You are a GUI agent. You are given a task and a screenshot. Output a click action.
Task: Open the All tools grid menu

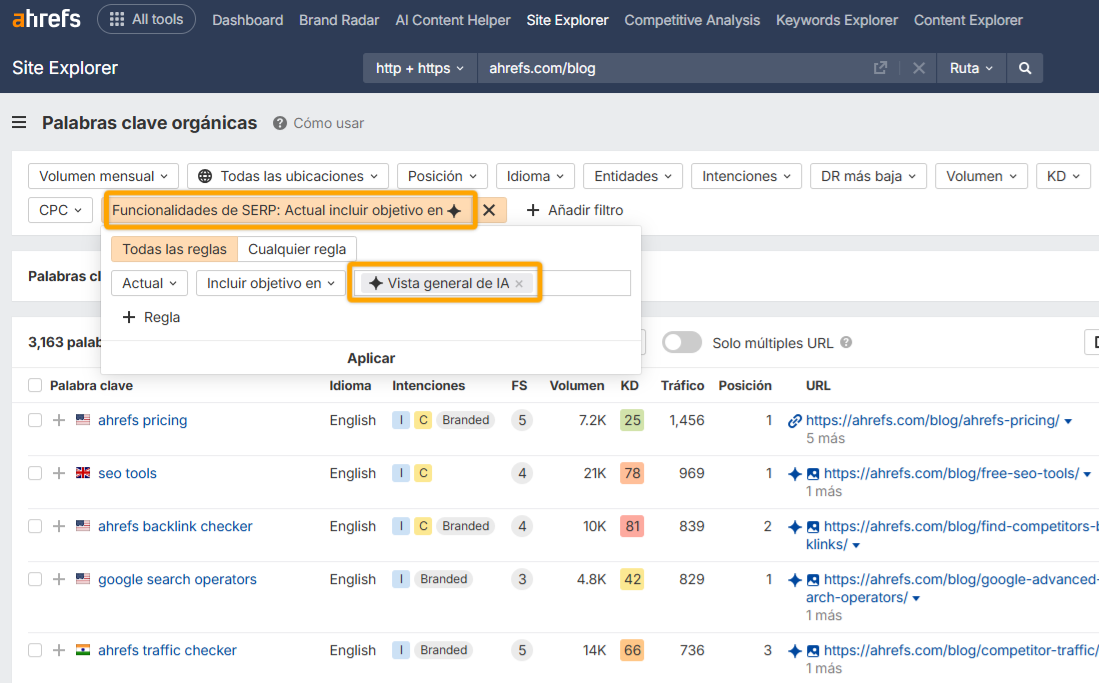[x=146, y=19]
